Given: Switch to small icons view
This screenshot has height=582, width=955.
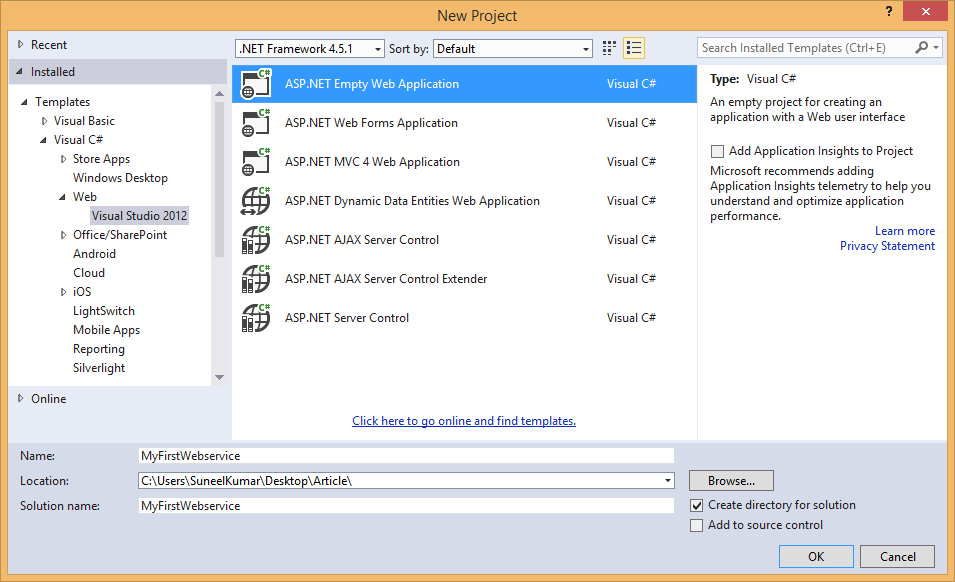Looking at the screenshot, I should click(x=608, y=47).
